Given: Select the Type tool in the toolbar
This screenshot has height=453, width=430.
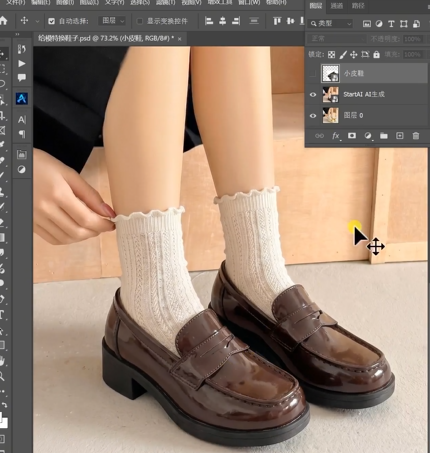Looking at the screenshot, I should (x=2, y=314).
